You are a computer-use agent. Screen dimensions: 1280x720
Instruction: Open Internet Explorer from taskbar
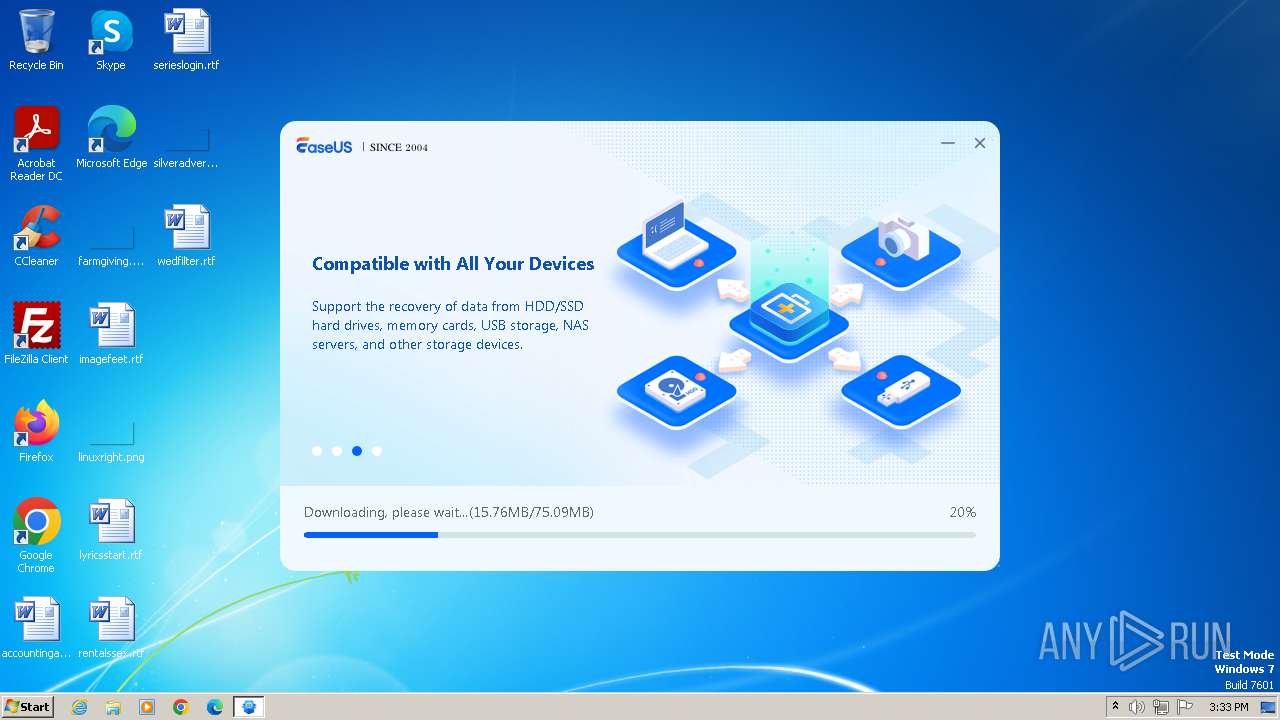click(x=80, y=707)
